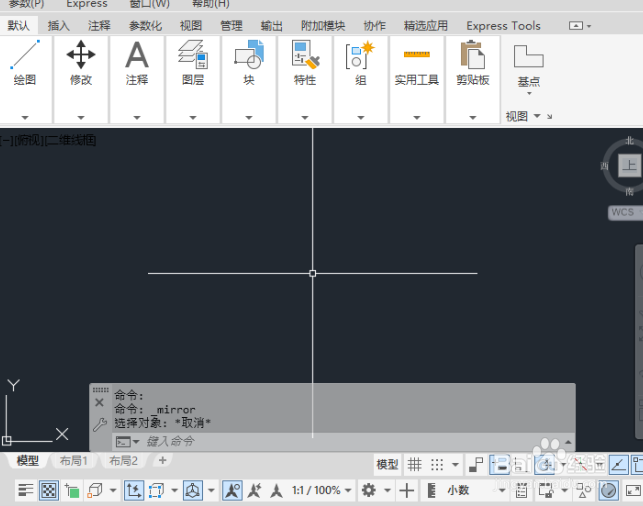Image resolution: width=643 pixels, height=506 pixels.
Task: Open snap settings dropdown arrow beside snap icon
Action: click(455, 465)
